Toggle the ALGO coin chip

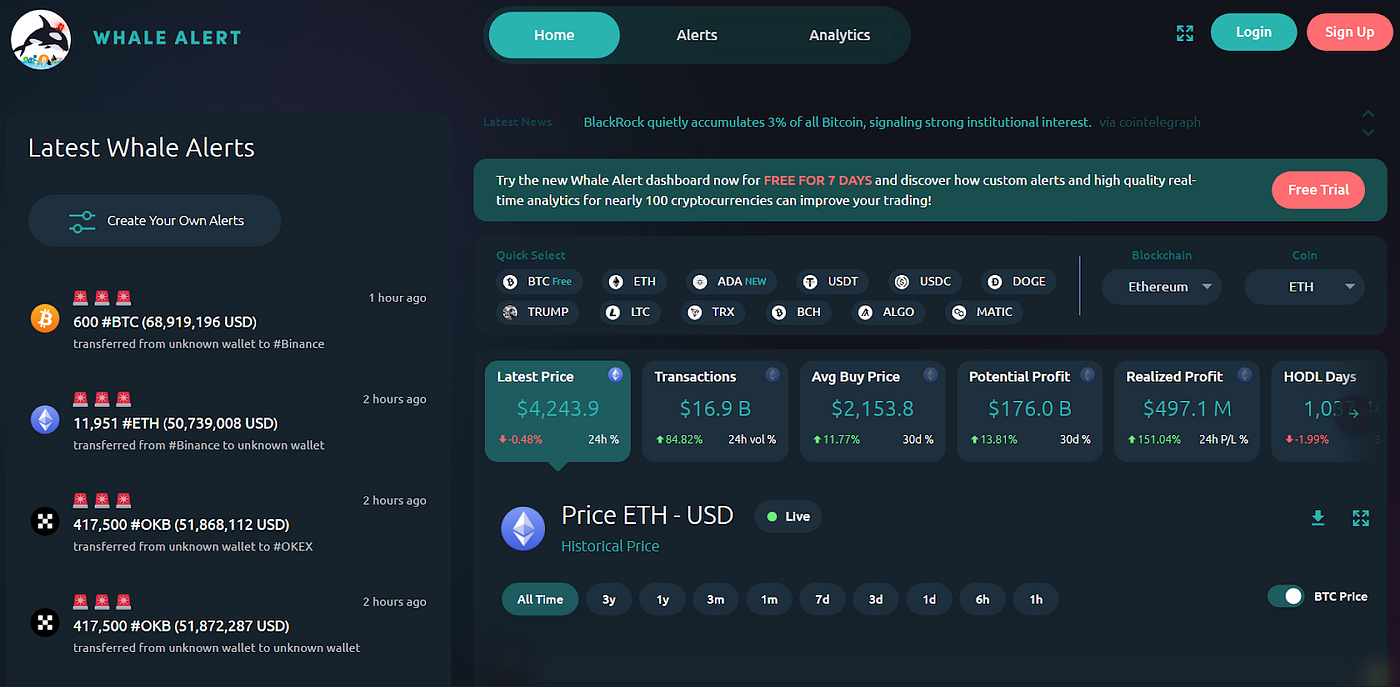887,312
